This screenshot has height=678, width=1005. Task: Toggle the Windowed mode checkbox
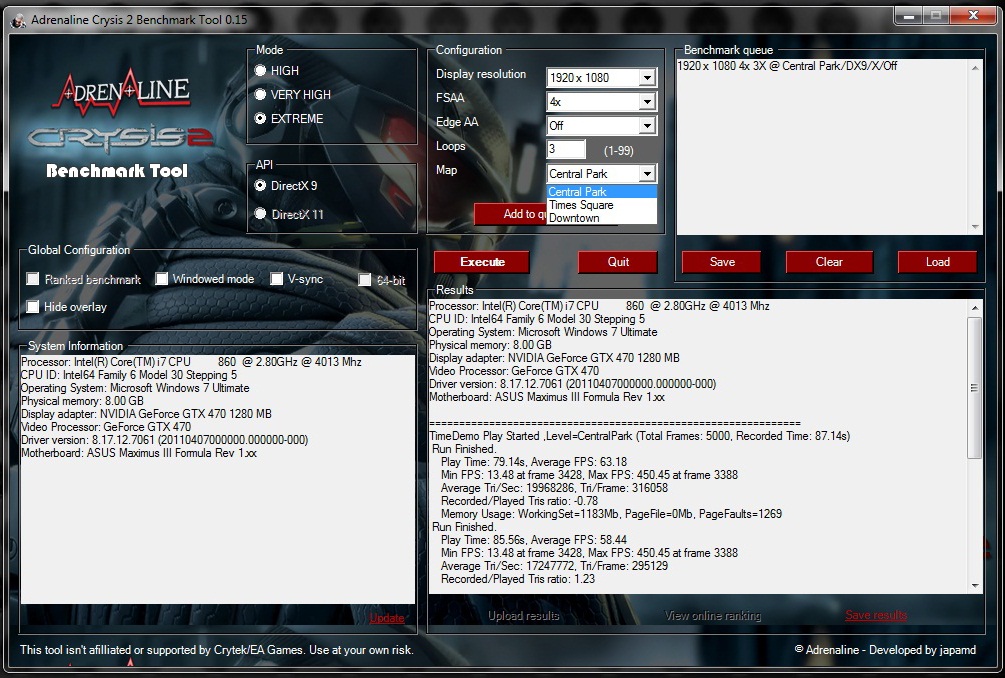coord(162,279)
